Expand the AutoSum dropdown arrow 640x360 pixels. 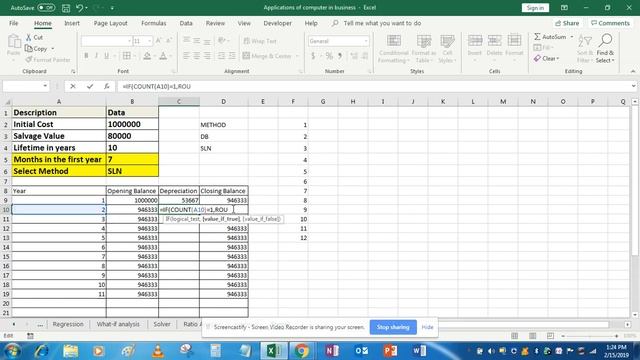coord(571,37)
